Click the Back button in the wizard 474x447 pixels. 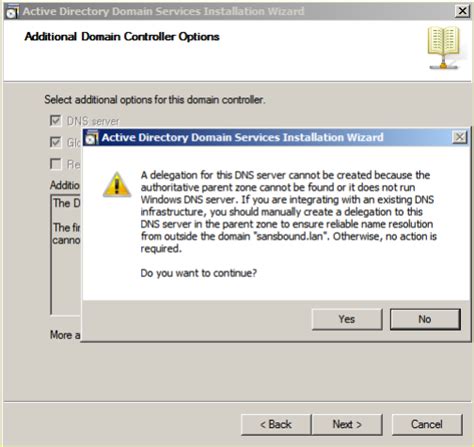tap(276, 424)
